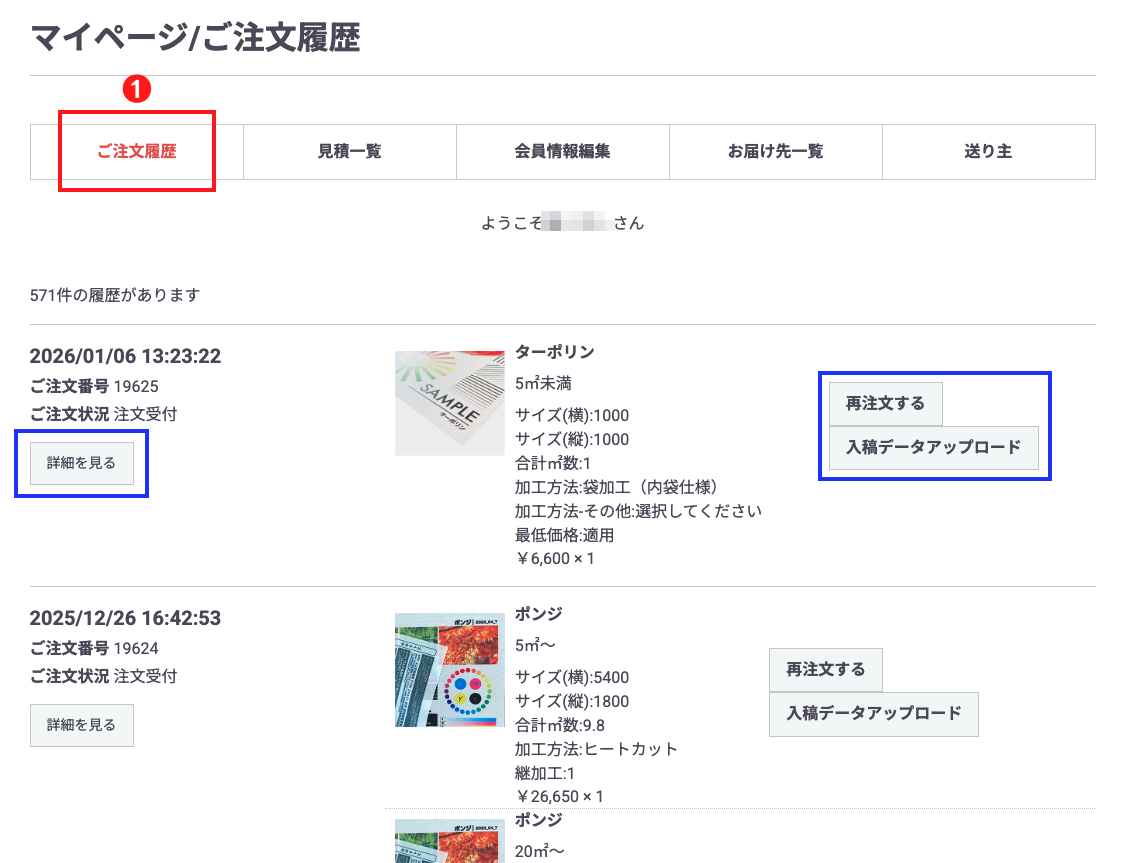Click the ターポリン sample product thumbnail
1121x863 pixels.
448,403
